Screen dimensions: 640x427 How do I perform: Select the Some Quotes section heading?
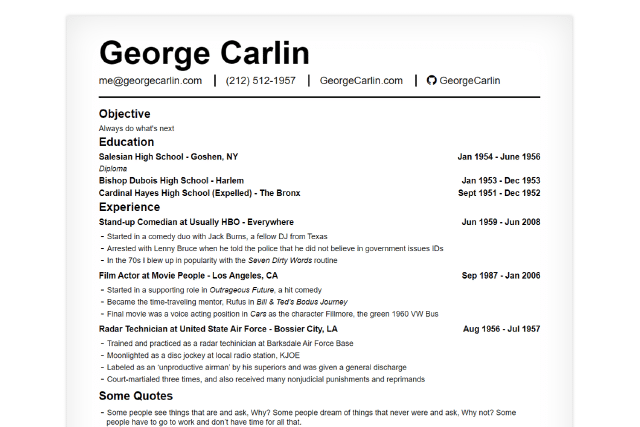138,397
